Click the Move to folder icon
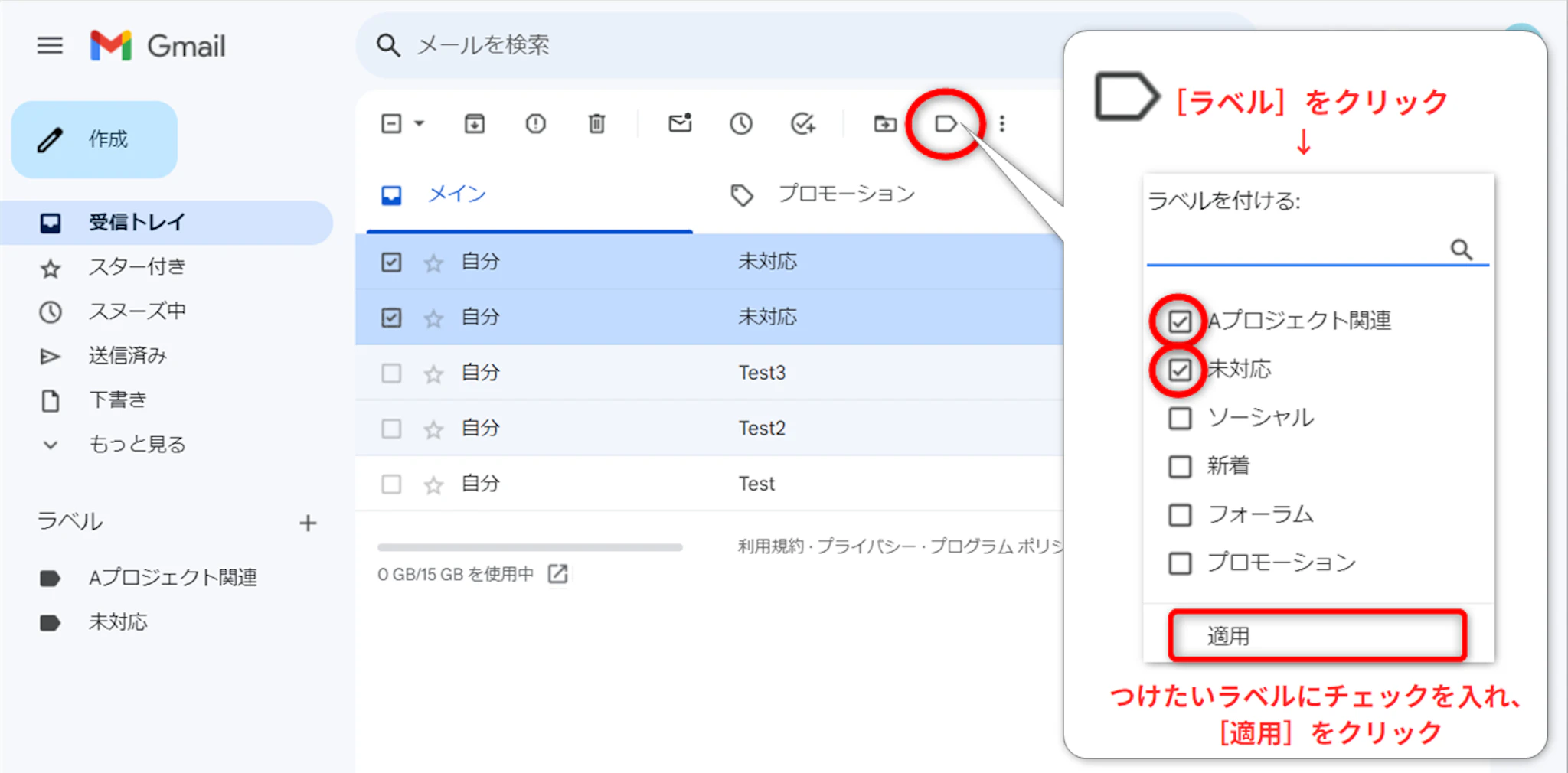 [x=885, y=123]
